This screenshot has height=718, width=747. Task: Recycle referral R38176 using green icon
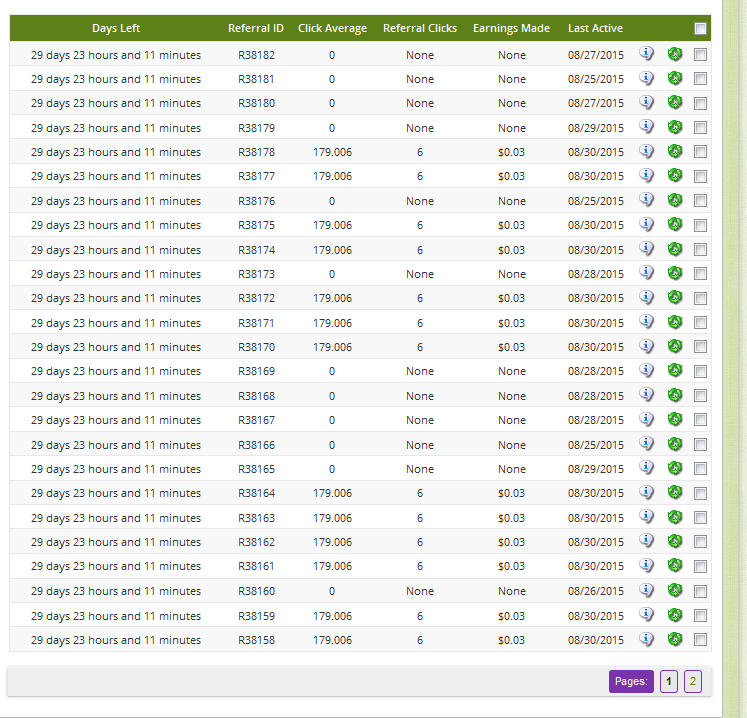click(674, 200)
